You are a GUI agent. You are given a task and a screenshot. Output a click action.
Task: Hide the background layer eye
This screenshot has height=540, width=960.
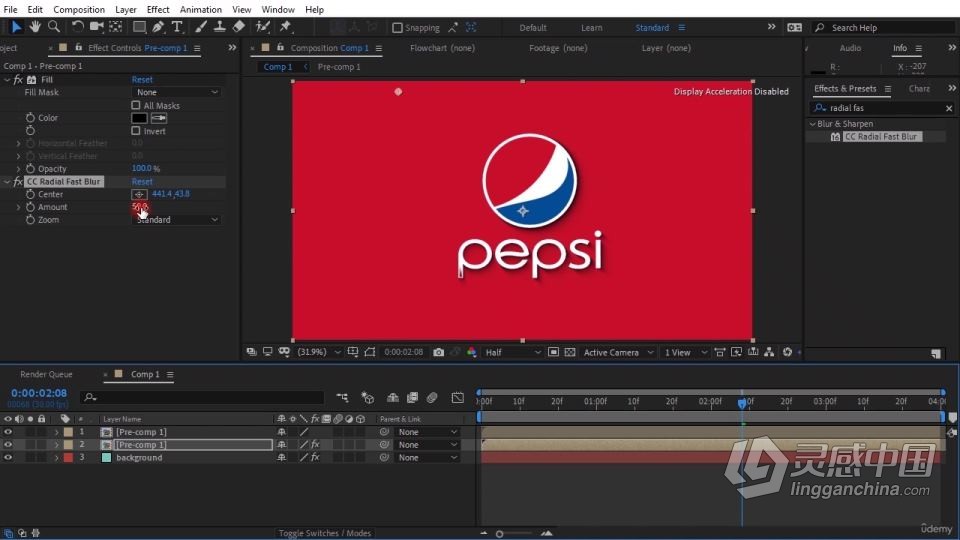[x=8, y=457]
